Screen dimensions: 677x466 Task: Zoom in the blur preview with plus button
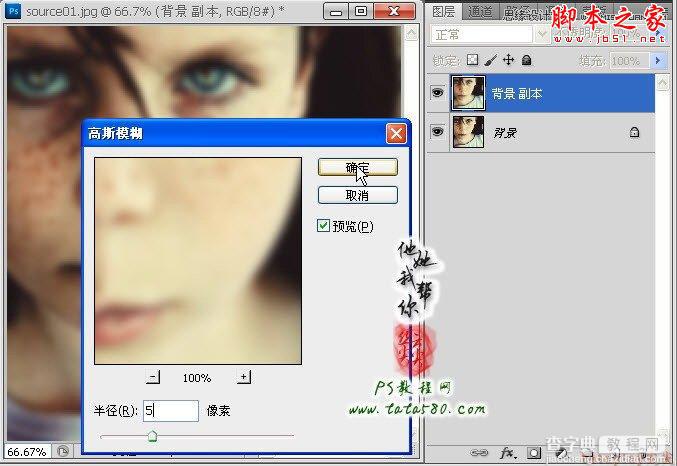(244, 377)
